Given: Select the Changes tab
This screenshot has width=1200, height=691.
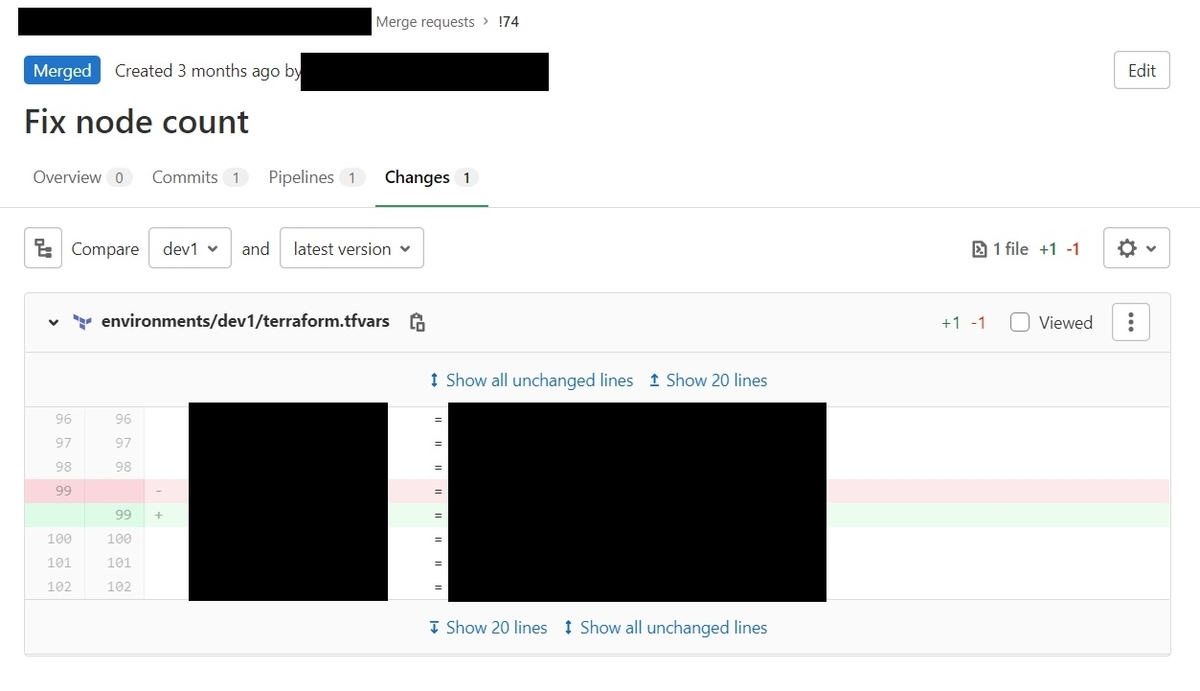Looking at the screenshot, I should [x=431, y=177].
